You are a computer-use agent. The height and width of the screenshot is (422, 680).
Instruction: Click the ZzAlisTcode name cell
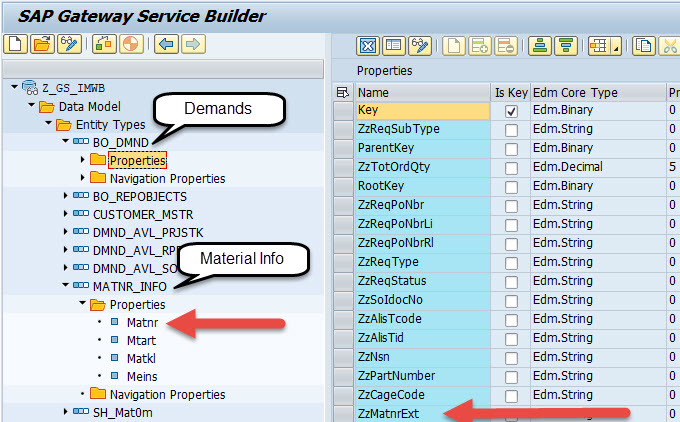[x=423, y=319]
